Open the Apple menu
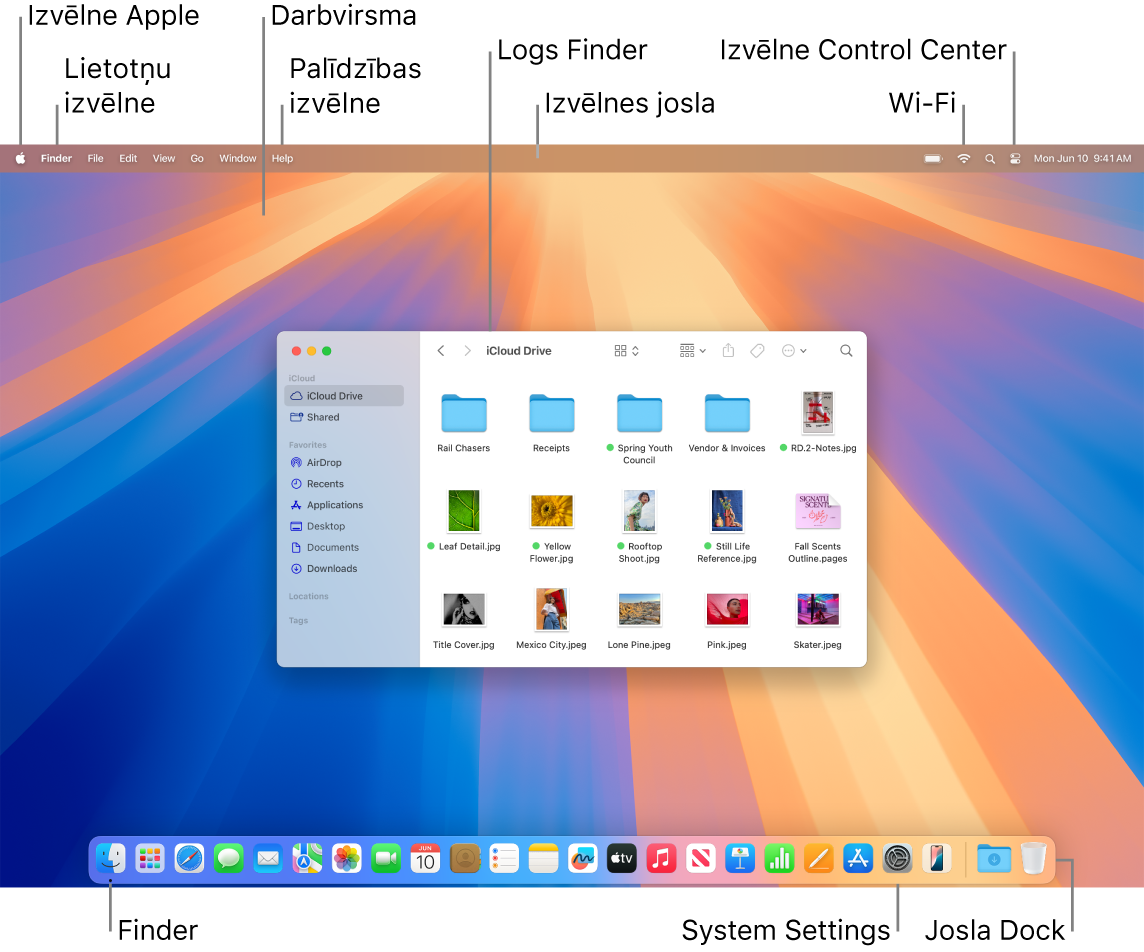Image resolution: width=1144 pixels, height=952 pixels. click(x=20, y=158)
